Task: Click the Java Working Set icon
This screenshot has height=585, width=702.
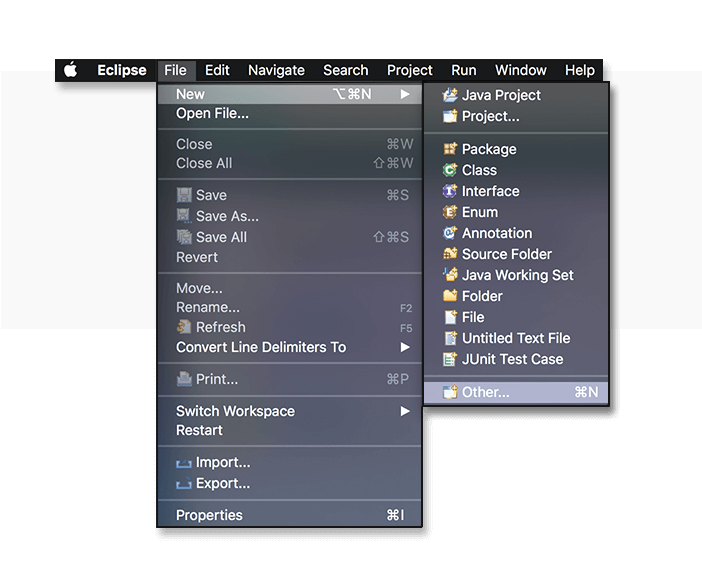Action: (x=450, y=274)
